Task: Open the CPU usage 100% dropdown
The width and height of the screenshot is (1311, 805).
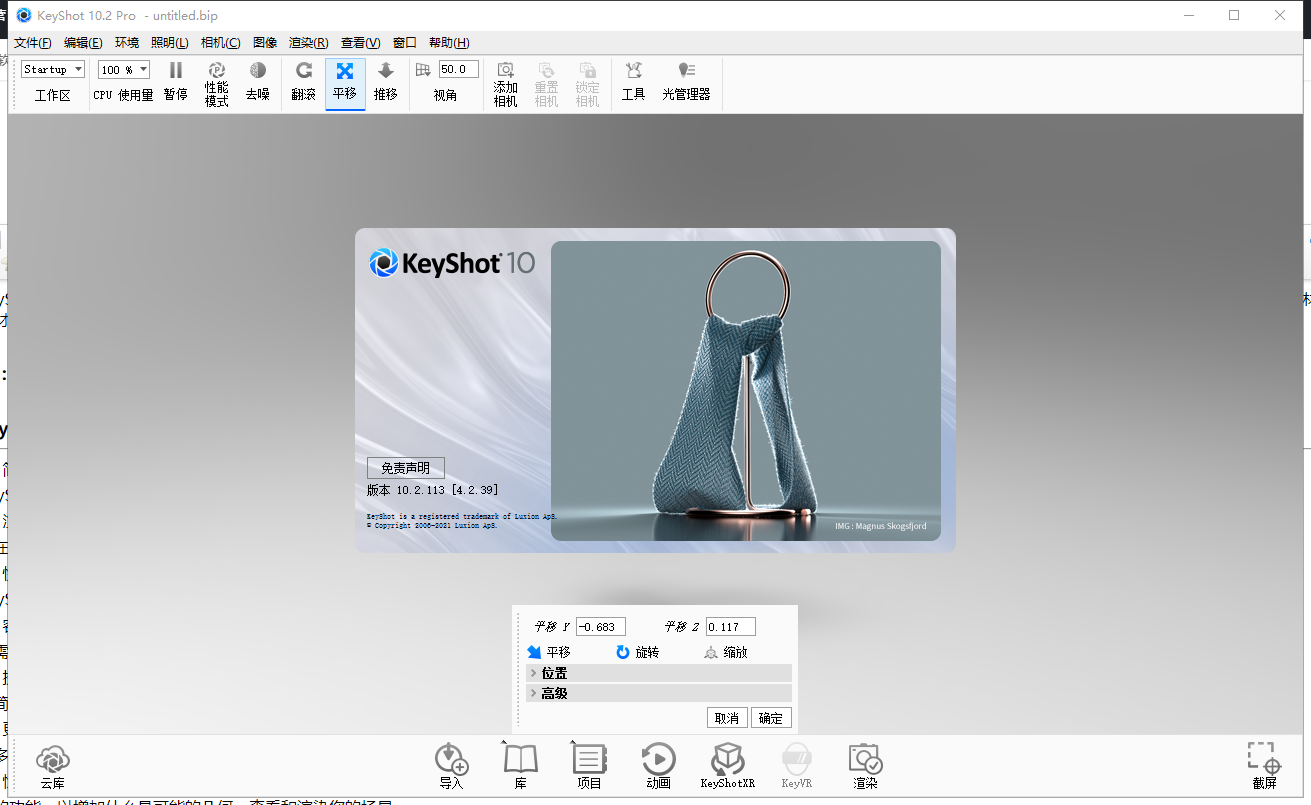Action: (x=124, y=69)
